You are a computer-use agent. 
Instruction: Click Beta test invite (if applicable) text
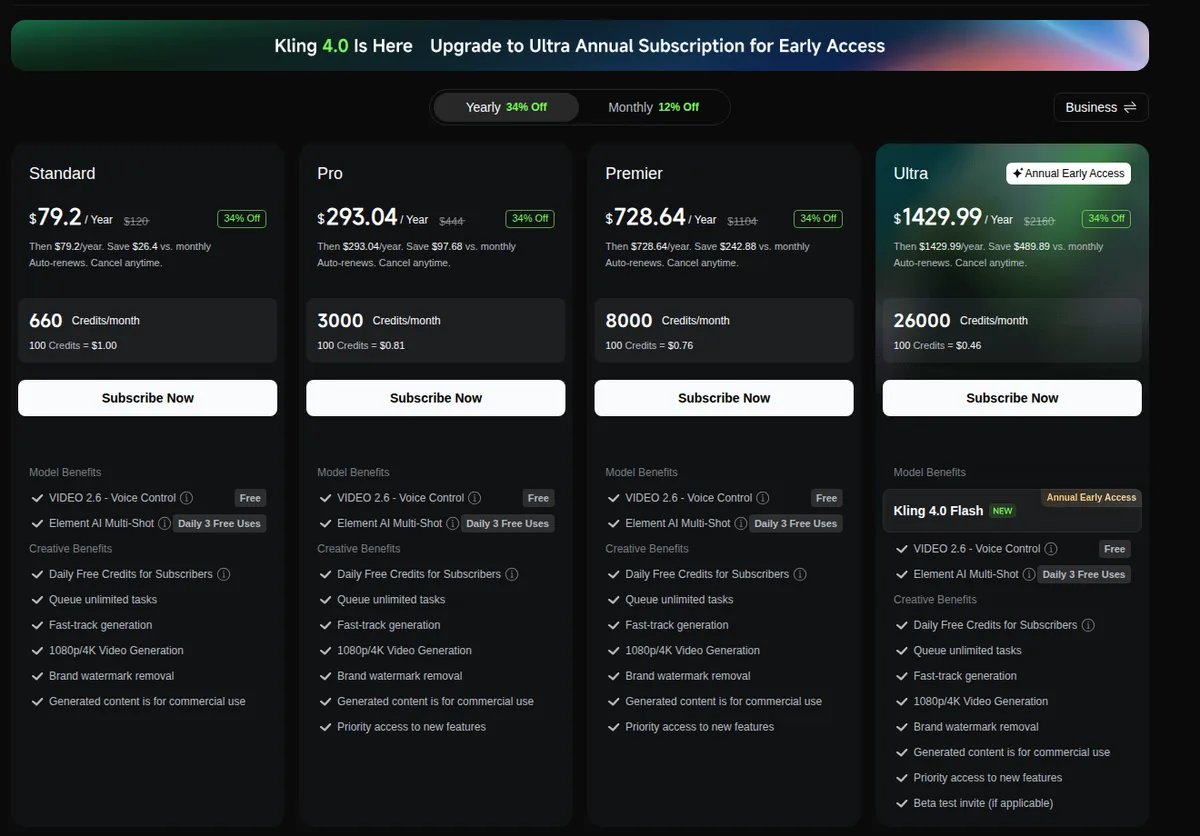(983, 803)
